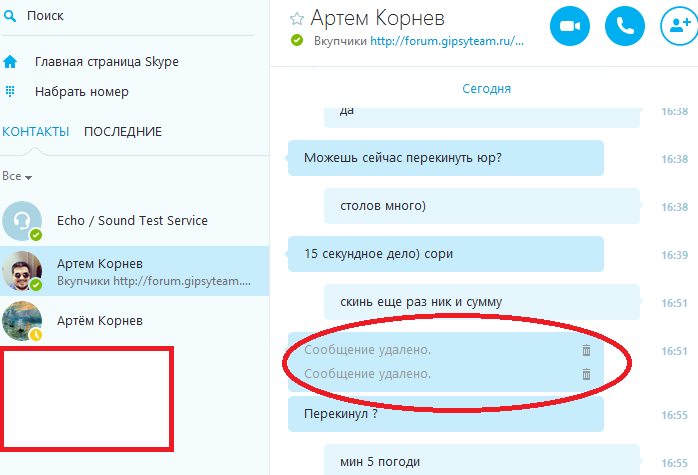Select the Echo / Sound Test Service contact
This screenshot has height=475, width=698.
coord(134,221)
